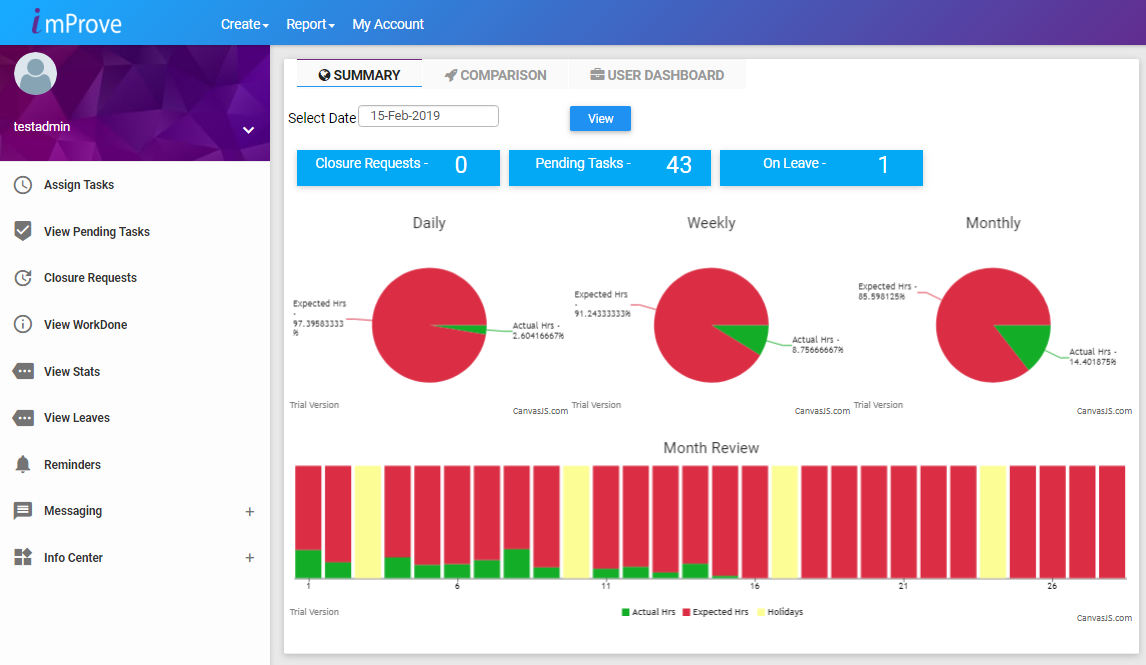Click the Reminders bell icon

click(x=23, y=464)
